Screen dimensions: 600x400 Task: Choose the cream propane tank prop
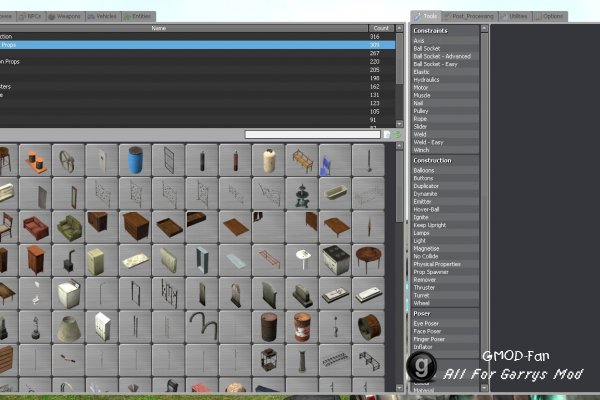269,160
